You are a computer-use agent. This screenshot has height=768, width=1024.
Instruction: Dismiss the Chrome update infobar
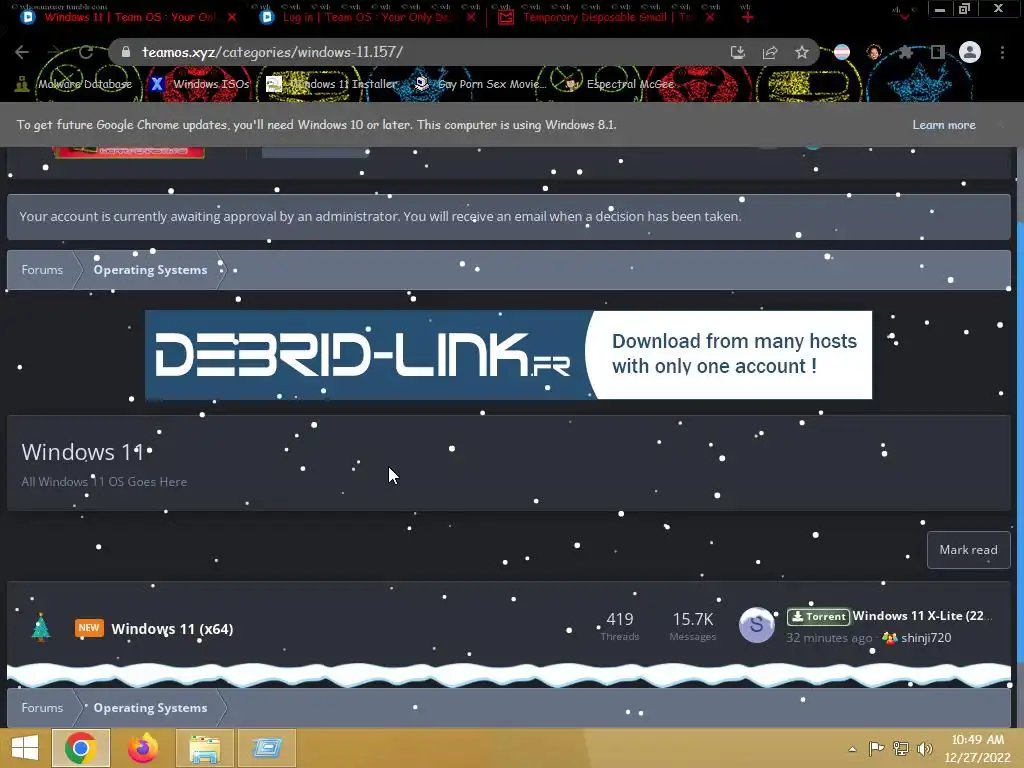pos(1000,125)
